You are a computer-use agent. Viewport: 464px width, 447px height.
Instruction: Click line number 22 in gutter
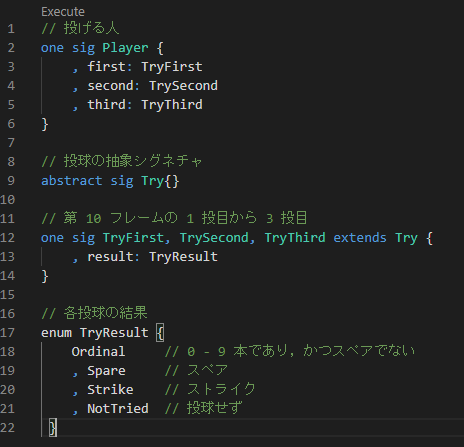tap(8, 428)
